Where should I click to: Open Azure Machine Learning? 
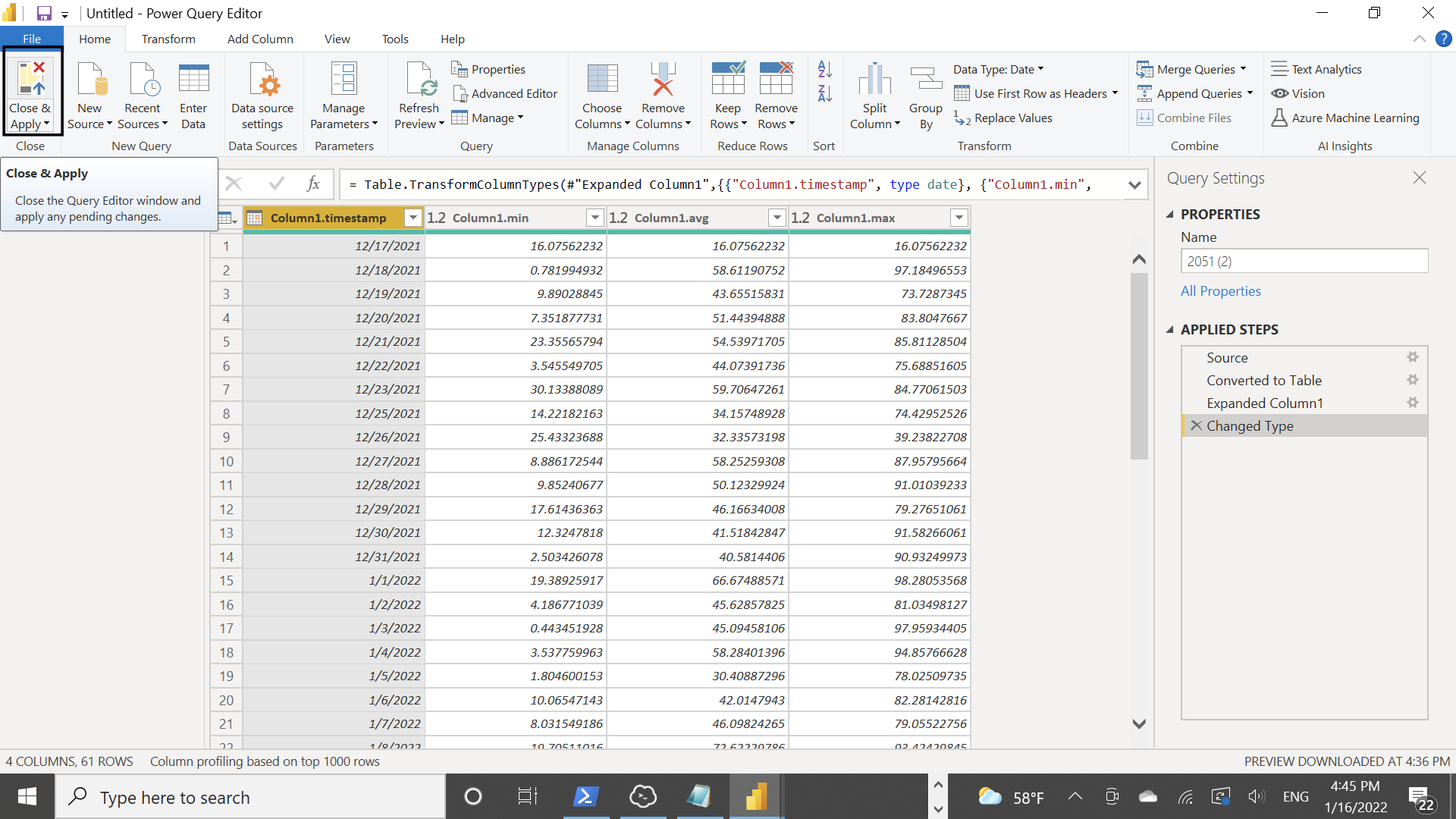pos(1345,118)
